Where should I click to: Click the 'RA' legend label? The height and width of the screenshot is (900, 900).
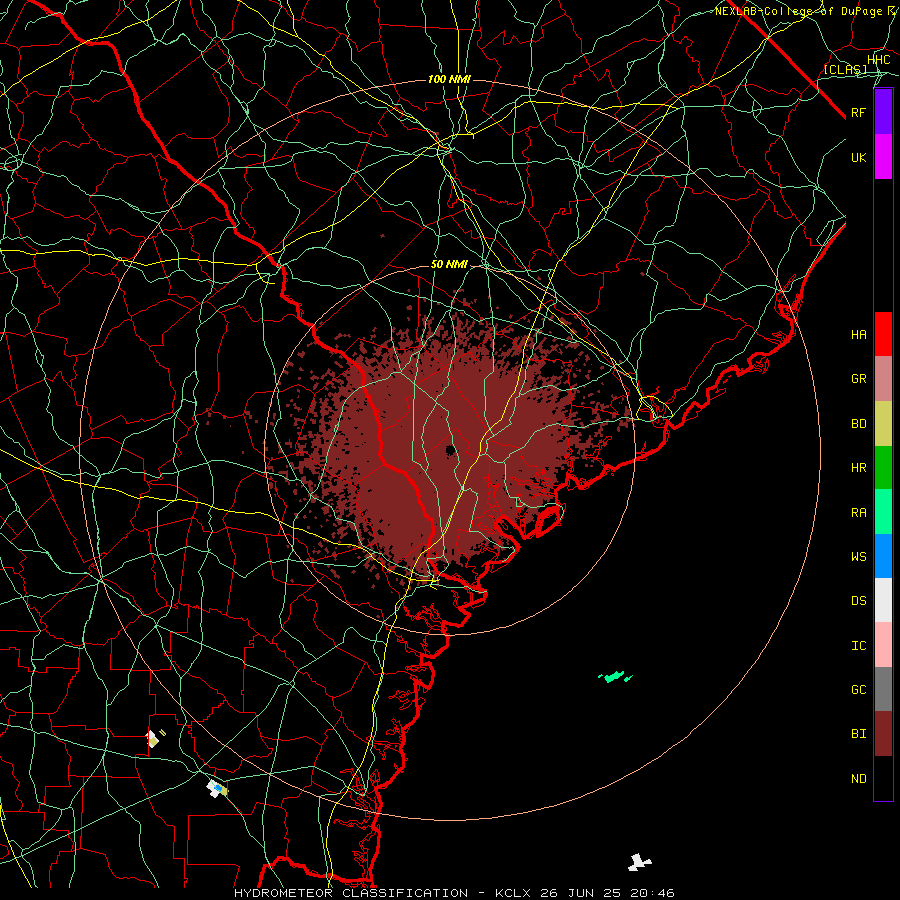click(x=859, y=513)
